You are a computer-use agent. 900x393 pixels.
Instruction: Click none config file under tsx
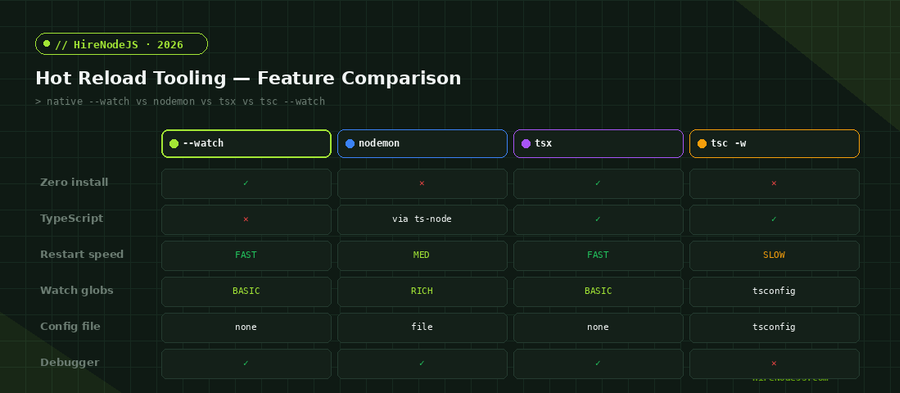[x=598, y=327]
